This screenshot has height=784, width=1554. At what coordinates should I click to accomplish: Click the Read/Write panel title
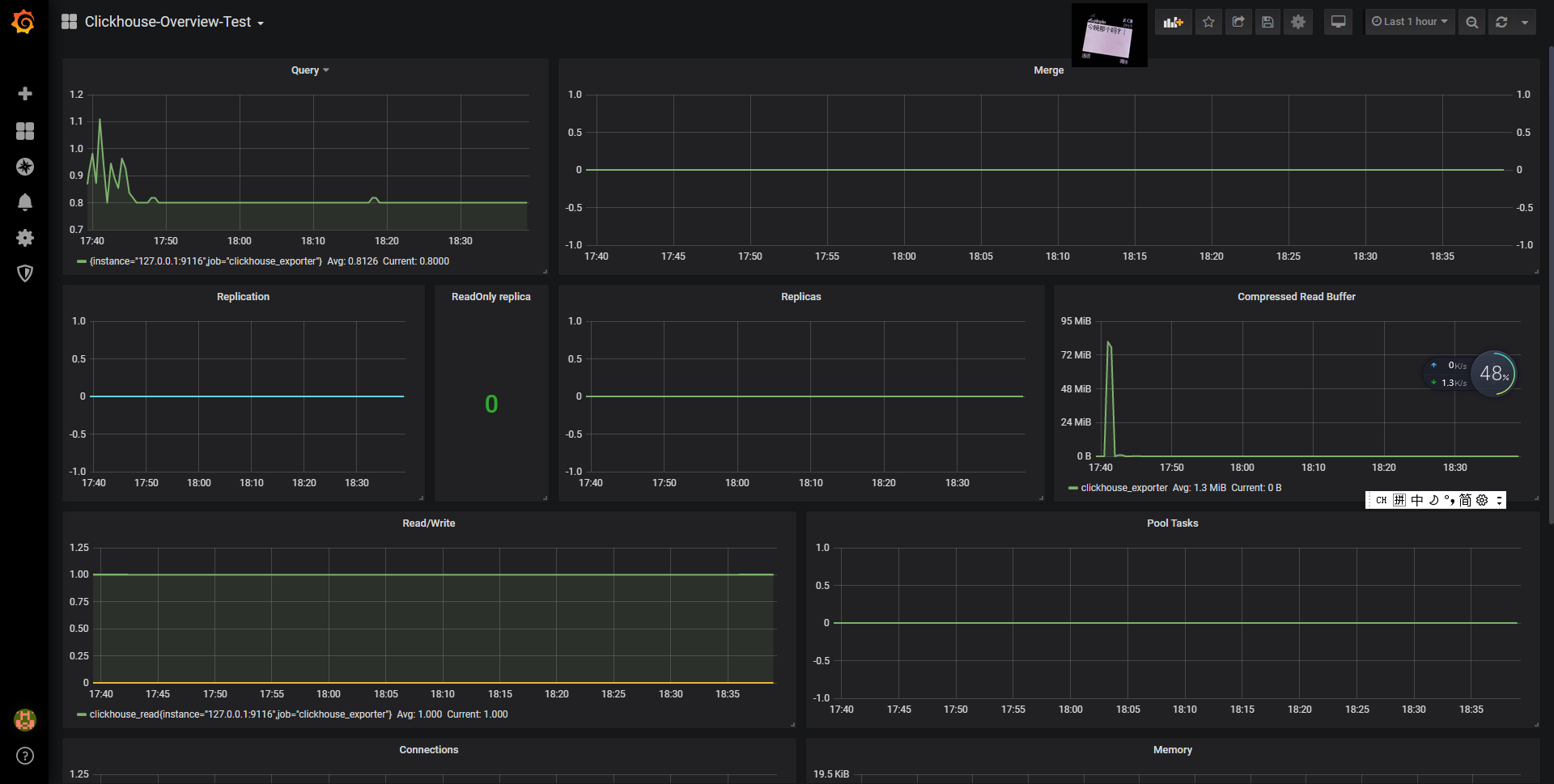coord(429,523)
